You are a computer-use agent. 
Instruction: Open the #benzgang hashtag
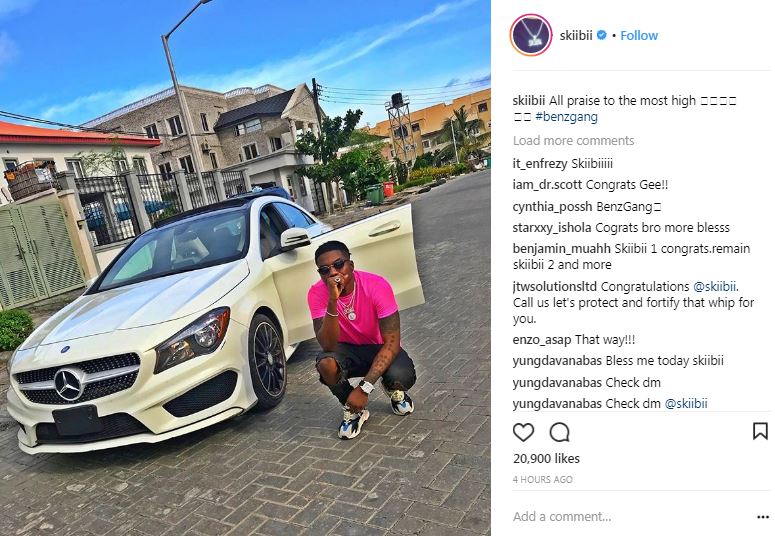coord(566,117)
